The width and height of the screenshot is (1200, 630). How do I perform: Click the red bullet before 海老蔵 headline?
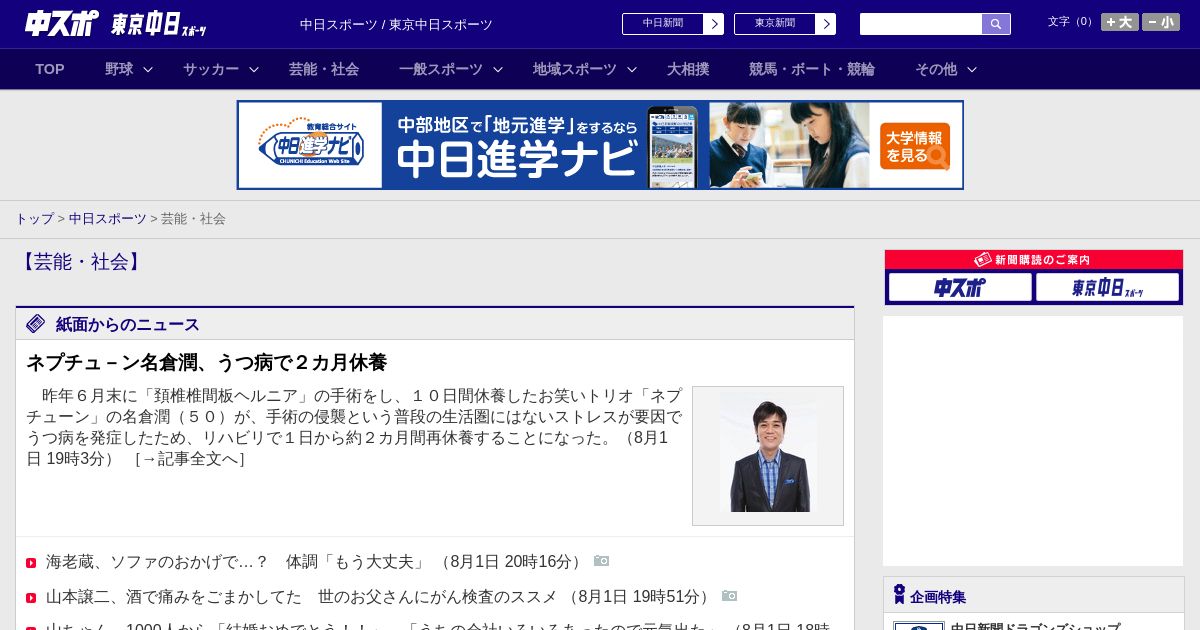31,563
